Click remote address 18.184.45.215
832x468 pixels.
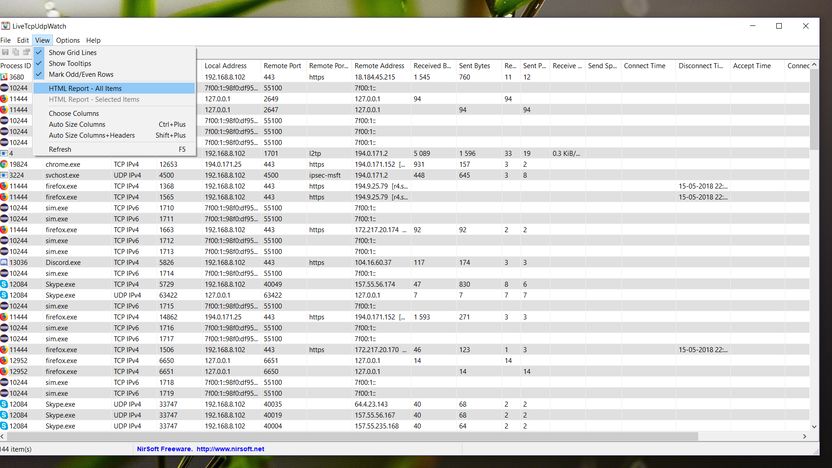point(375,77)
